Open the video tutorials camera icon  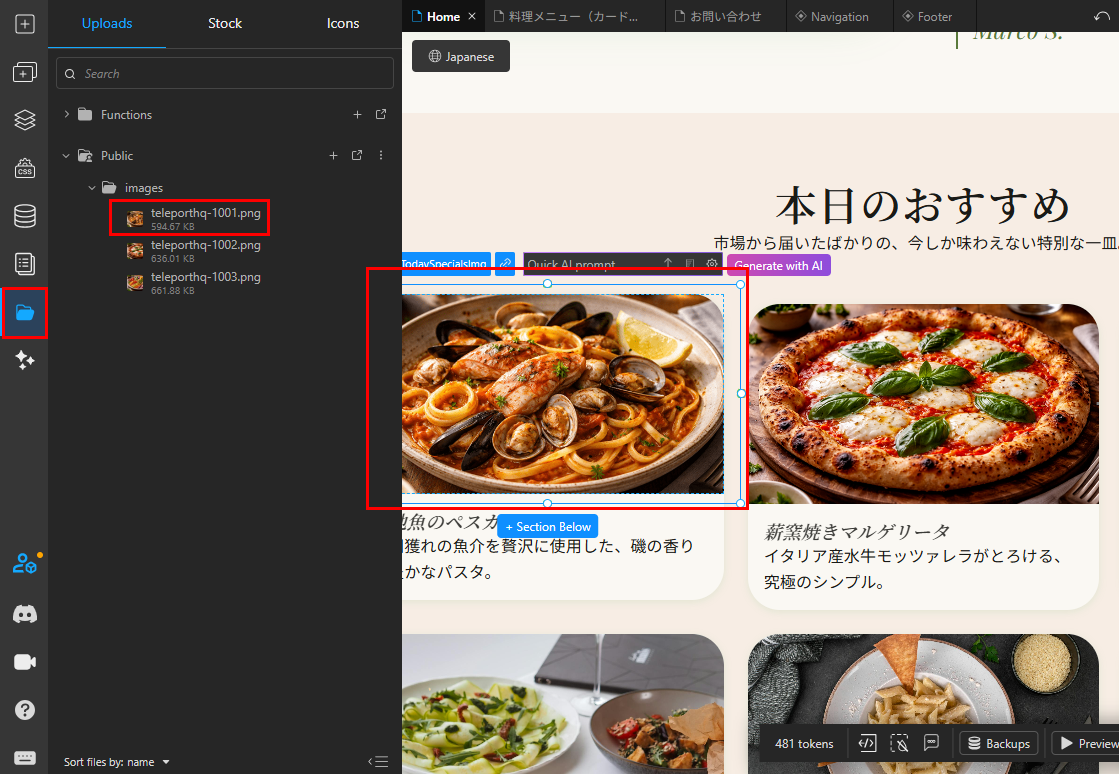(x=25, y=662)
